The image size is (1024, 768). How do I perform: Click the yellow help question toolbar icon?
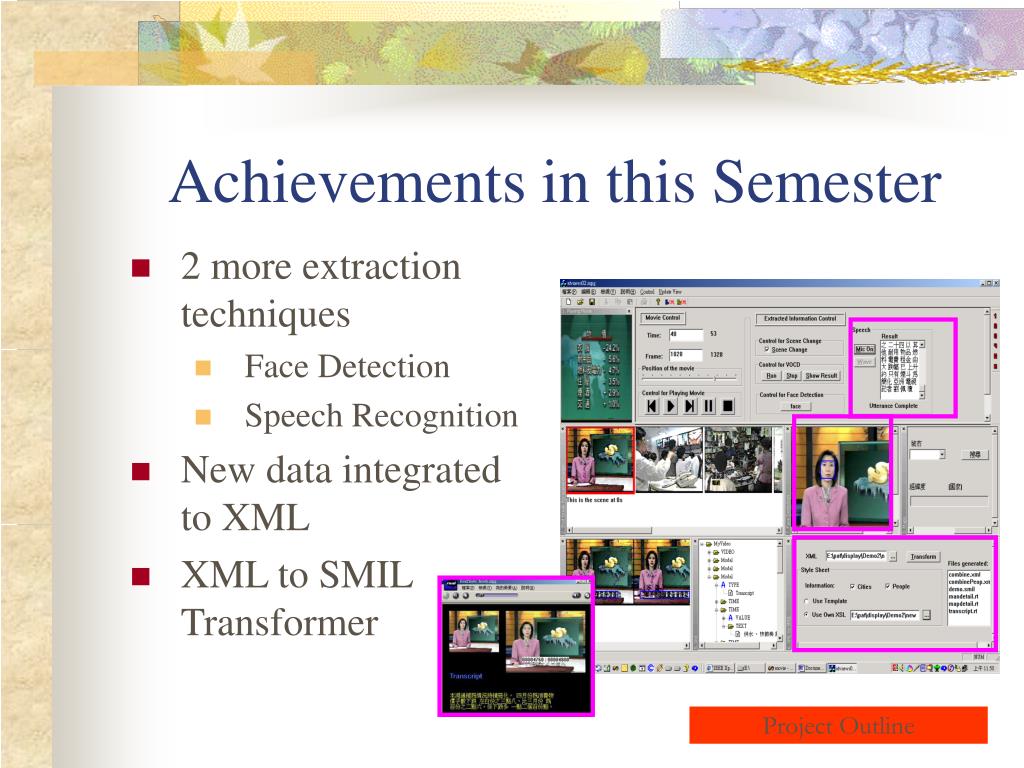(x=658, y=302)
